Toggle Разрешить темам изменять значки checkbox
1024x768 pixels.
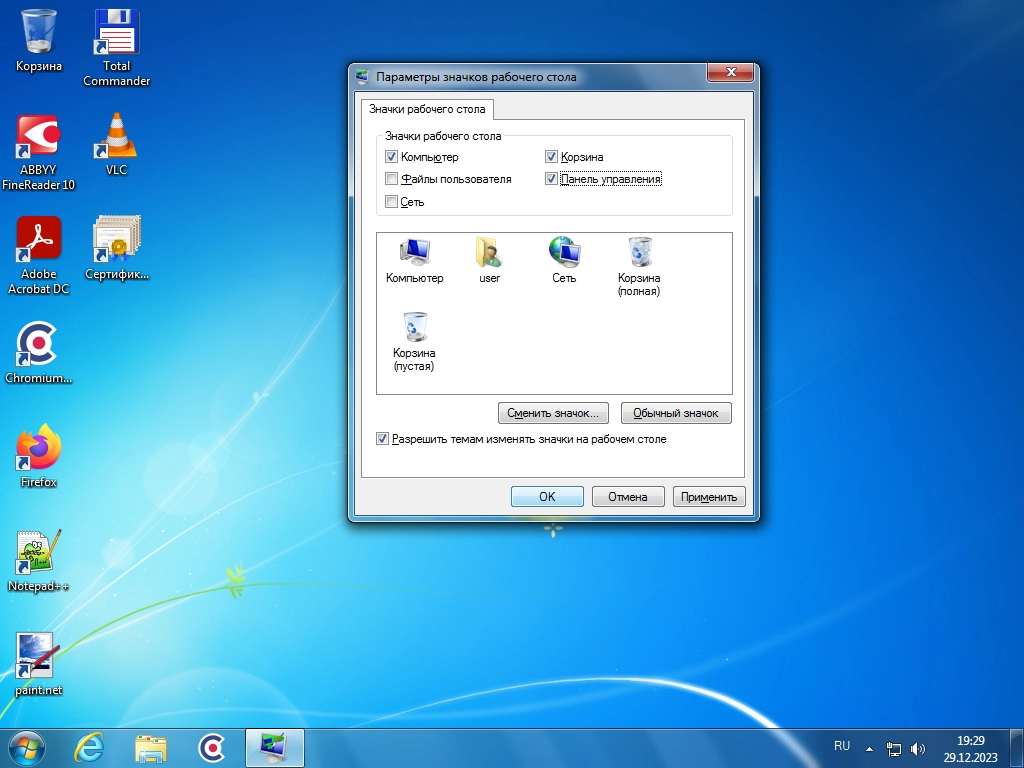tap(382, 440)
